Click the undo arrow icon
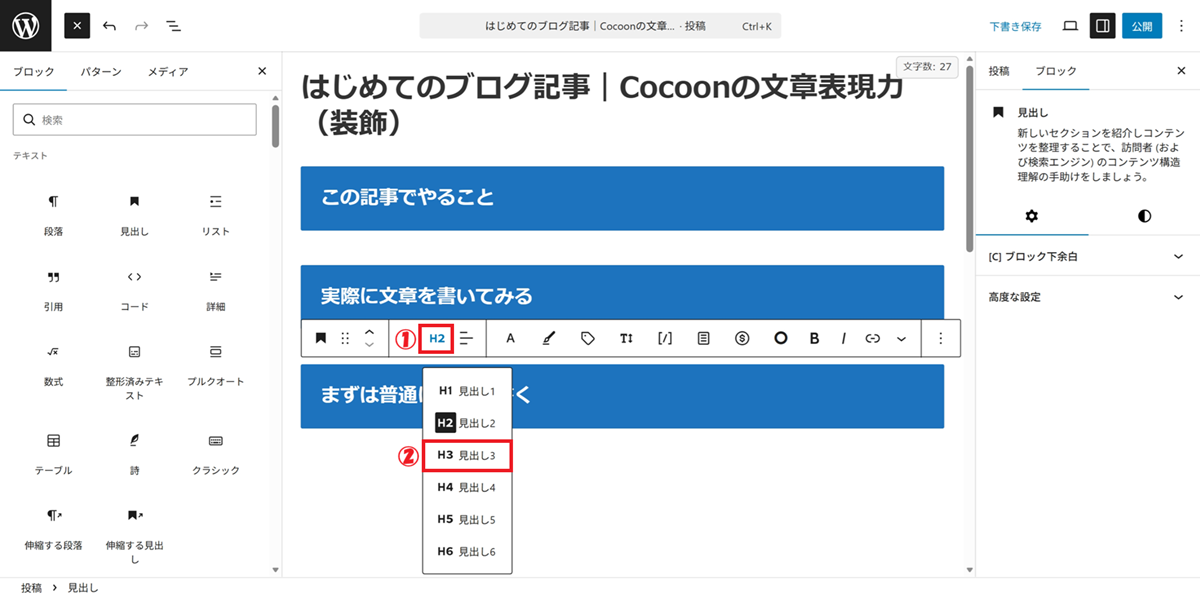The height and width of the screenshot is (597, 1200). click(x=110, y=26)
